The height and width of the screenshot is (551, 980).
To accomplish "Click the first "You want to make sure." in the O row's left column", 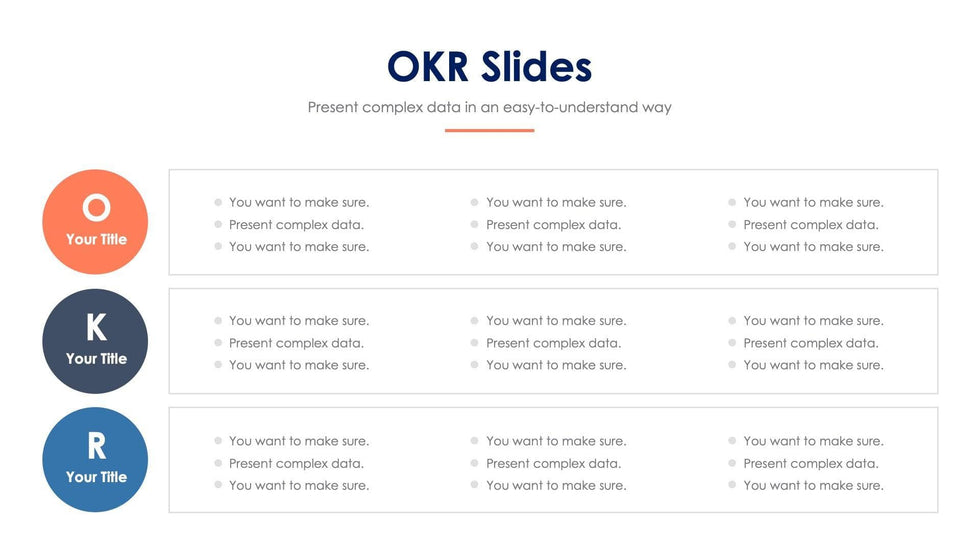I will tap(298, 202).
